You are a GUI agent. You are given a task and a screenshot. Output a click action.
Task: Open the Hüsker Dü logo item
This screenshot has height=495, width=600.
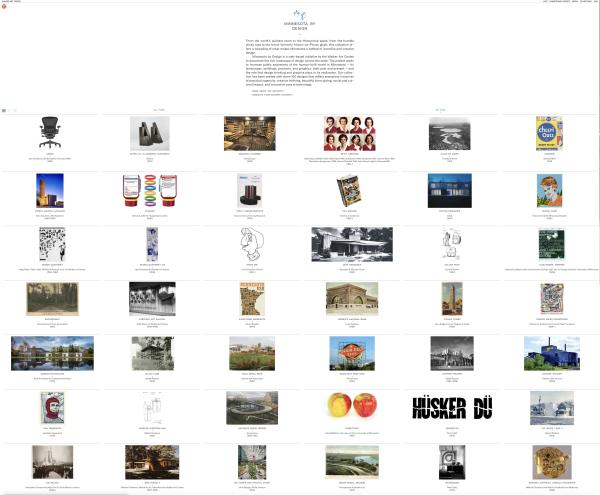[452, 408]
